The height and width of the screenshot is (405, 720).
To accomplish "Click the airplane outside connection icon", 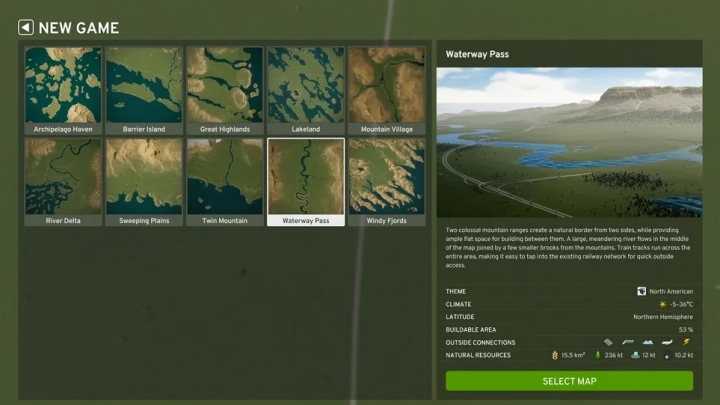I will point(667,342).
